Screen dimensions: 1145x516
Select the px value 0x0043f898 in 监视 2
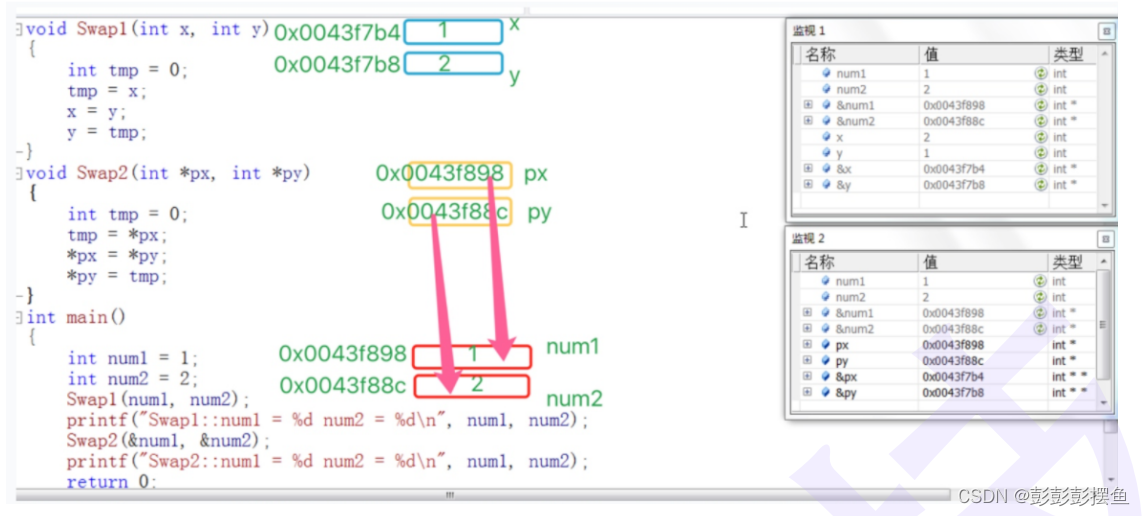953,344
